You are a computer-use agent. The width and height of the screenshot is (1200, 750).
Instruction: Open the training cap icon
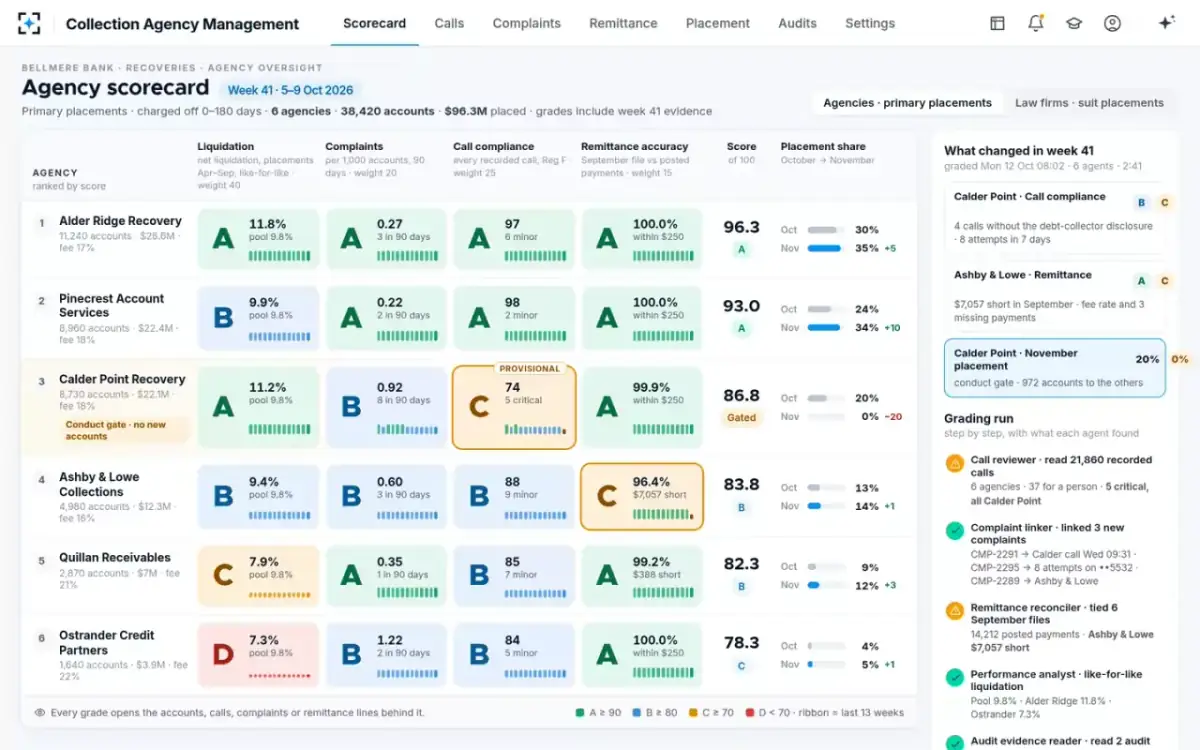tap(1074, 23)
